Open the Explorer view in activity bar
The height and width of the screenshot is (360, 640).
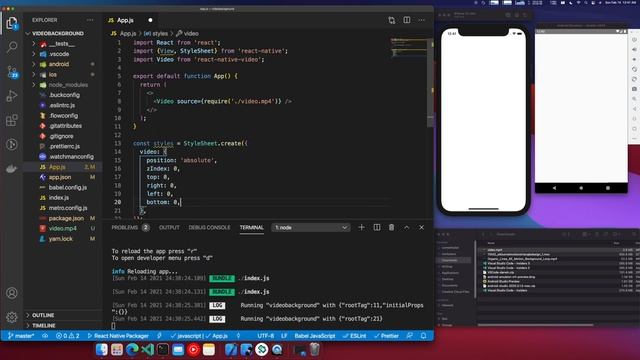12,22
